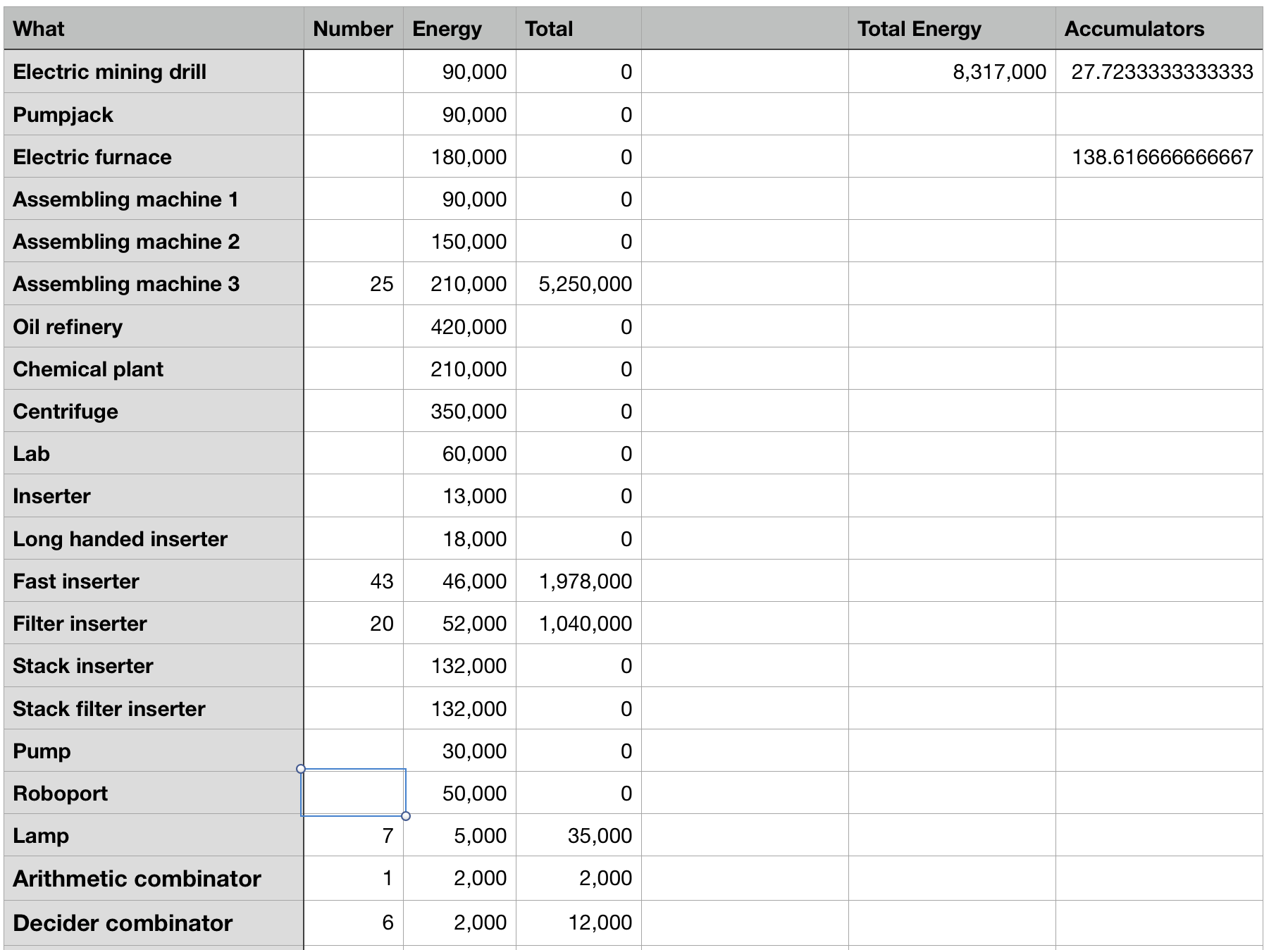Screen dimensions: 1288x950
Task: Click the empty Number cell for Pumpjack
Action: click(353, 114)
